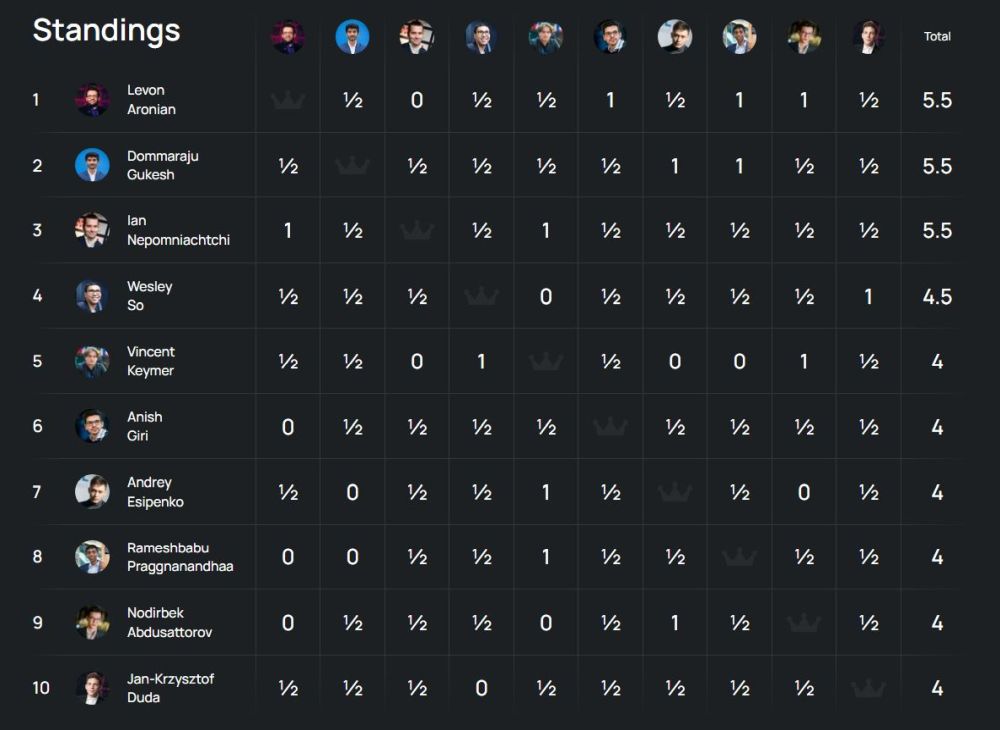Click the Total column header
The height and width of the screenshot is (730, 1000).
(937, 37)
